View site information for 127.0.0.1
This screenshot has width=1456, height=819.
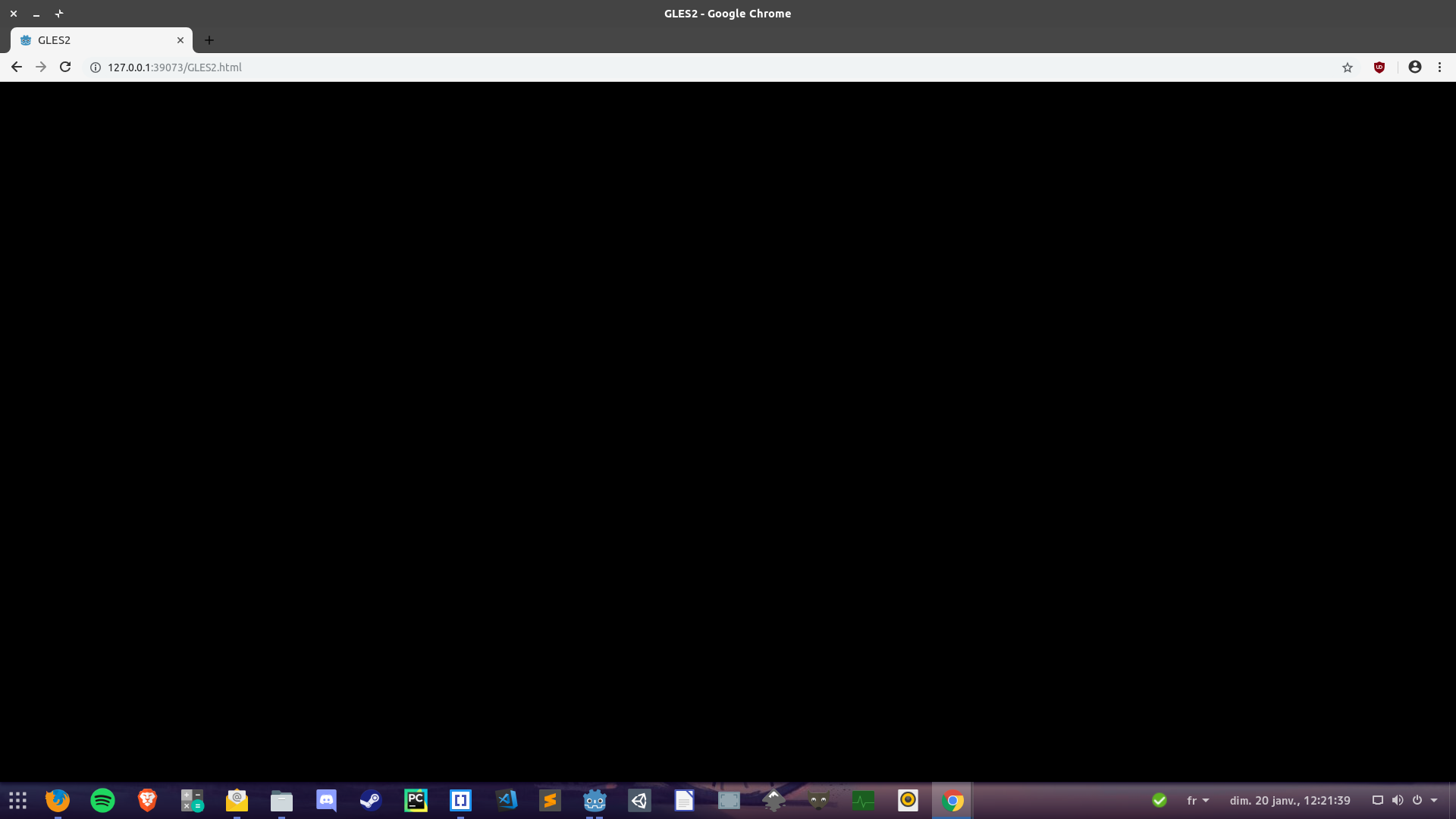[x=95, y=67]
